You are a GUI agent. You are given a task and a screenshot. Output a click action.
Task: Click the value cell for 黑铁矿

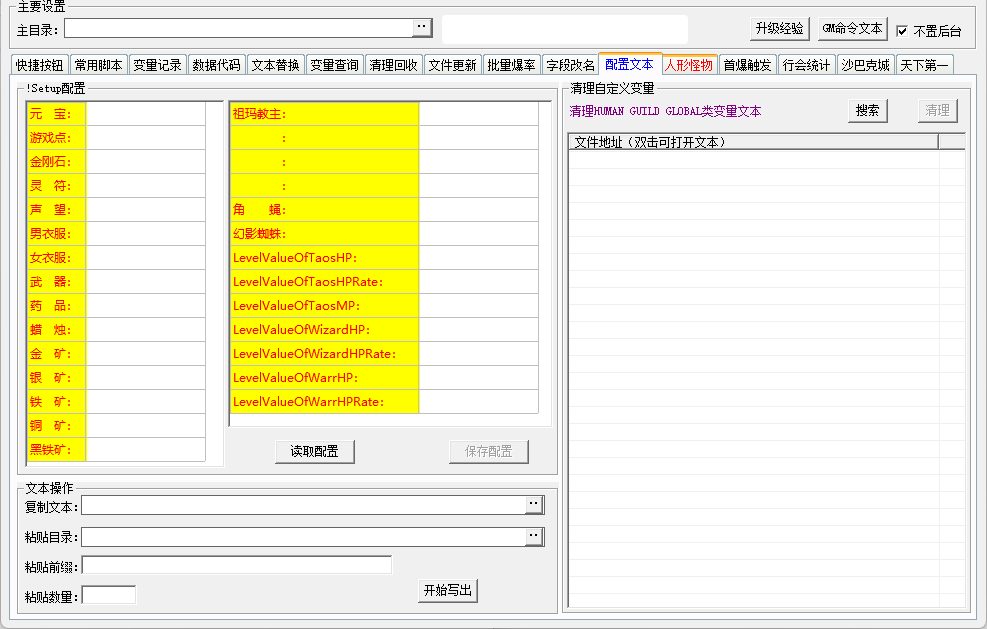[x=145, y=450]
